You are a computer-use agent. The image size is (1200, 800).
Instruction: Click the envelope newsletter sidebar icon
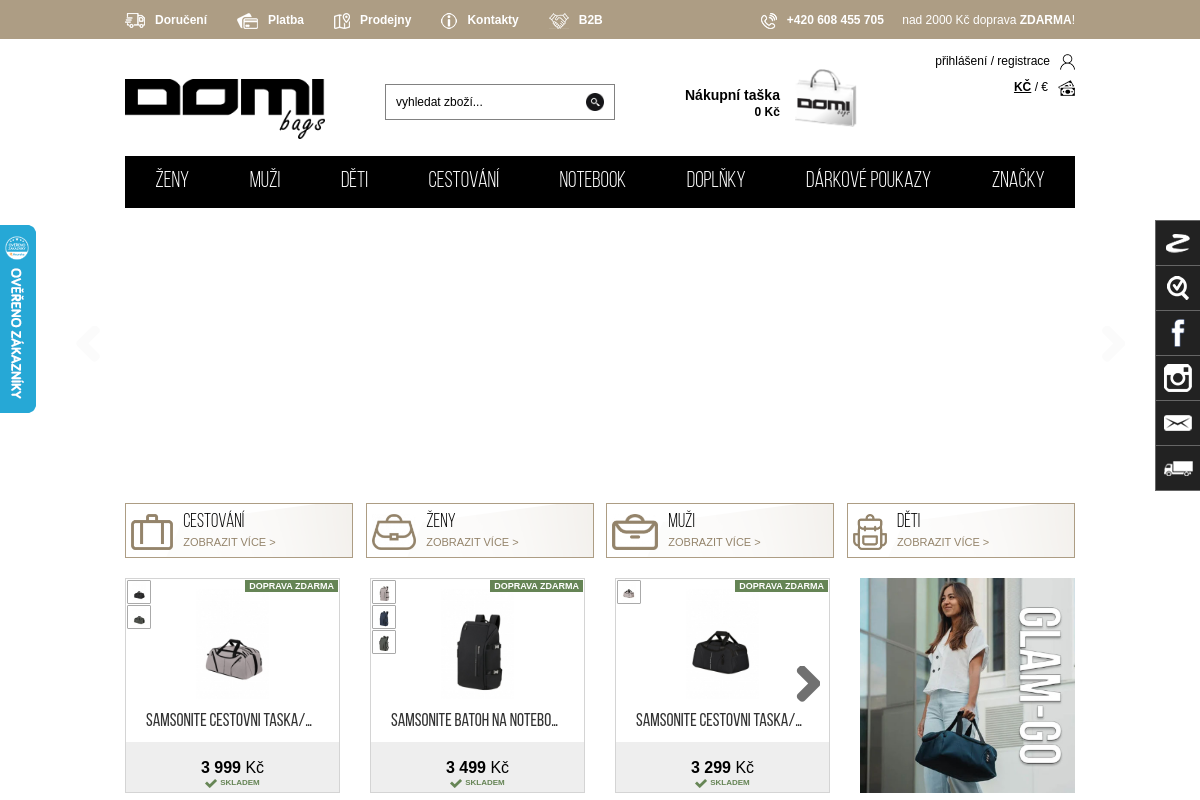1178,423
